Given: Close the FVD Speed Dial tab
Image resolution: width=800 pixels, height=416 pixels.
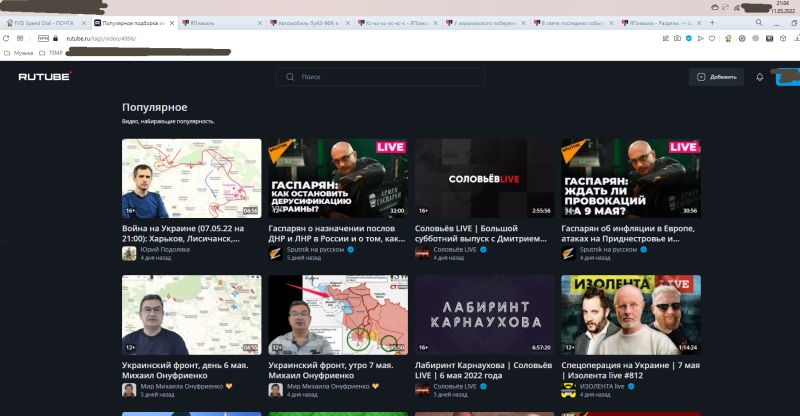Looking at the screenshot, I should (x=84, y=23).
